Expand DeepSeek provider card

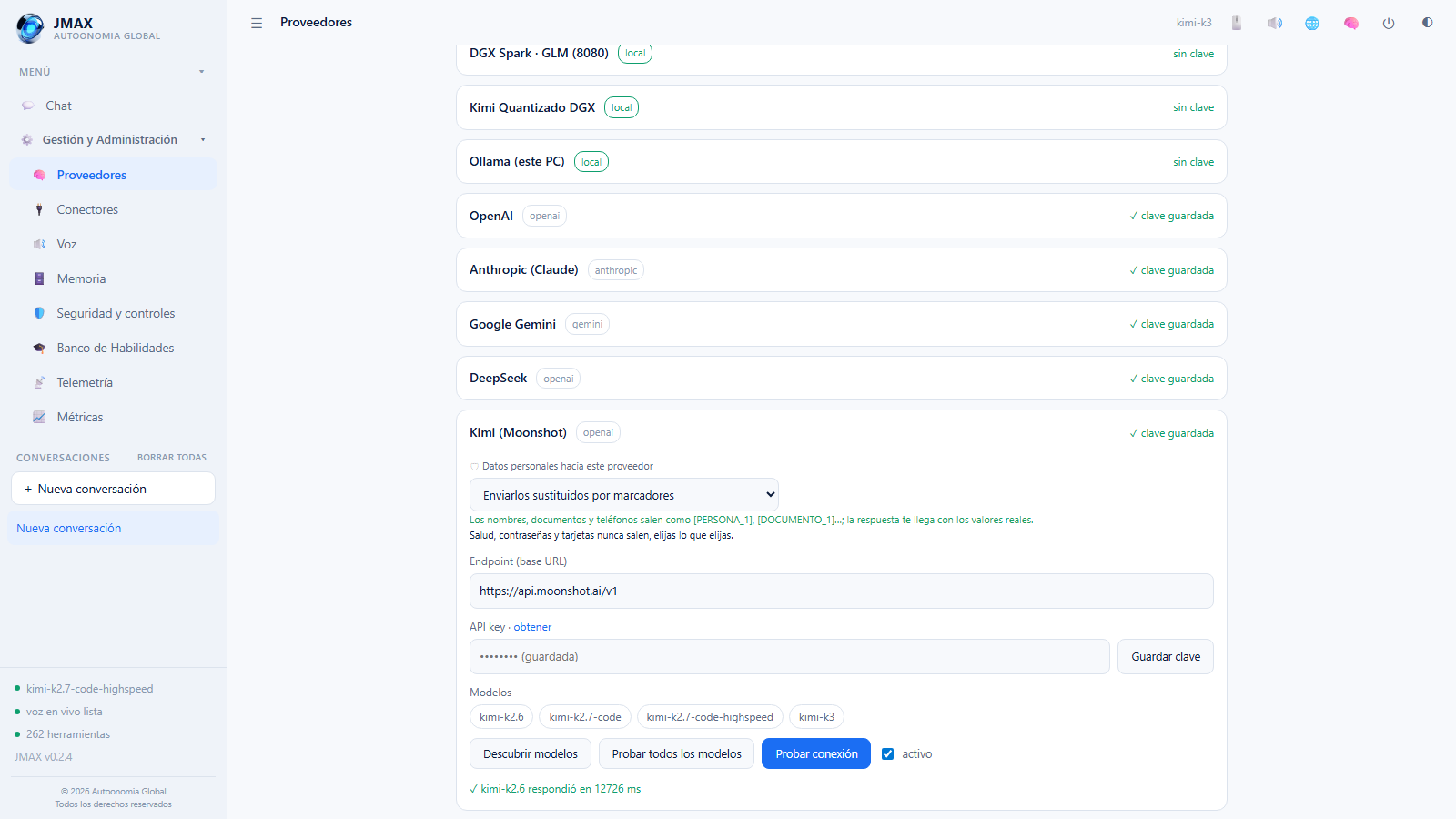(842, 379)
